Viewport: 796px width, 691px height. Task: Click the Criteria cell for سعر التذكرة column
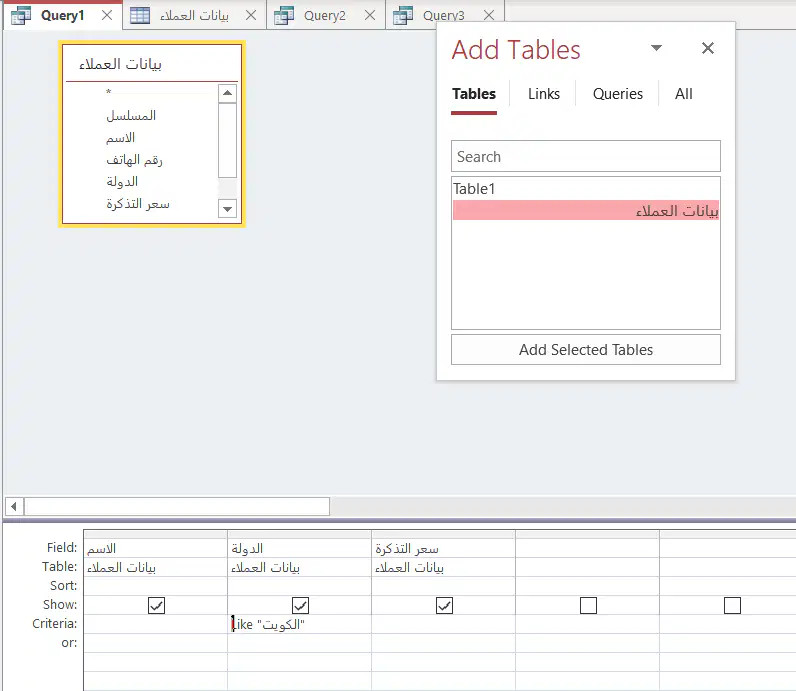pos(444,624)
